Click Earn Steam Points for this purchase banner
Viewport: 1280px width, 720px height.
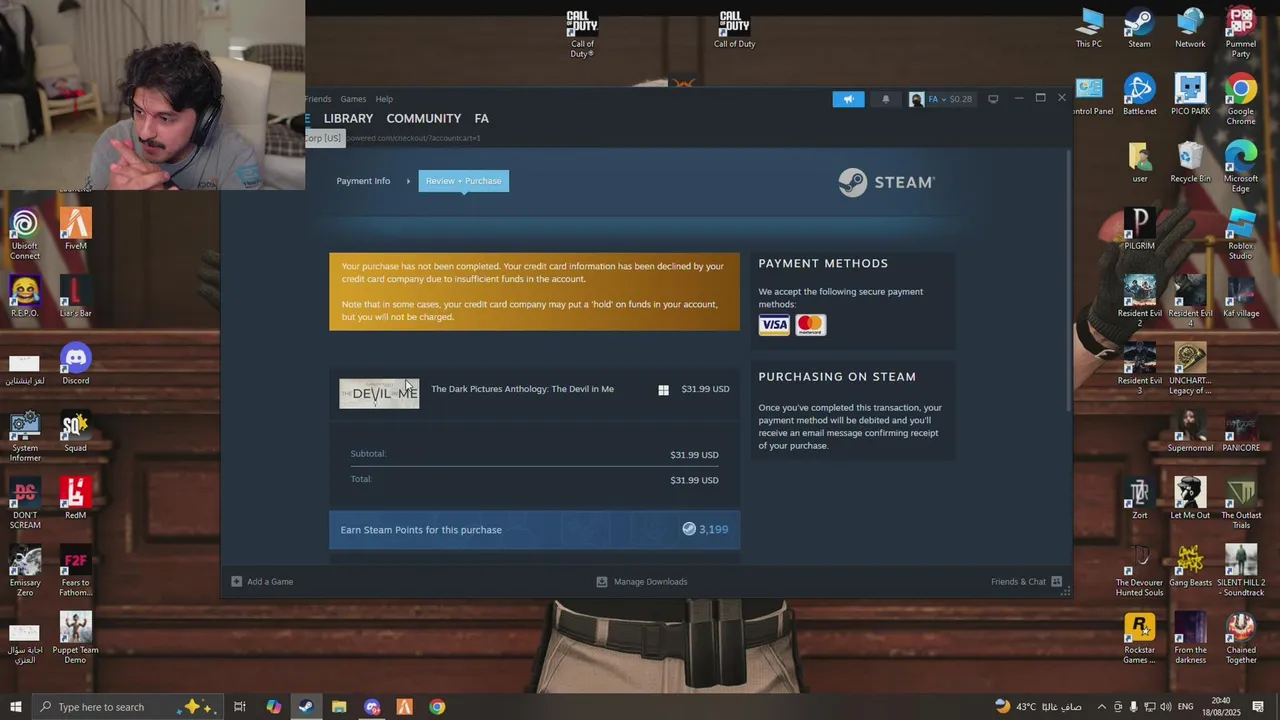coord(535,530)
